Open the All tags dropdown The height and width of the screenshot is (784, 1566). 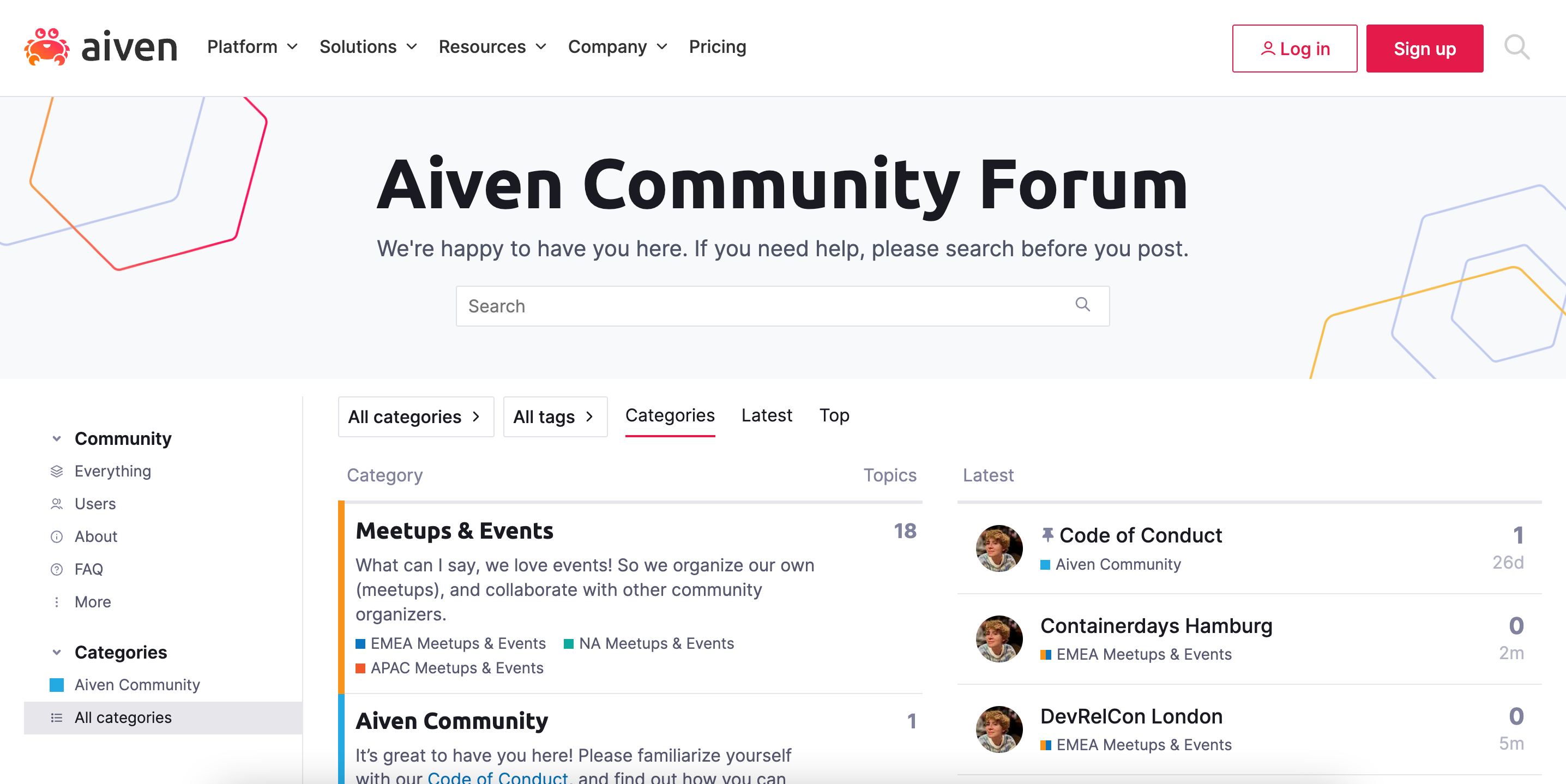555,417
